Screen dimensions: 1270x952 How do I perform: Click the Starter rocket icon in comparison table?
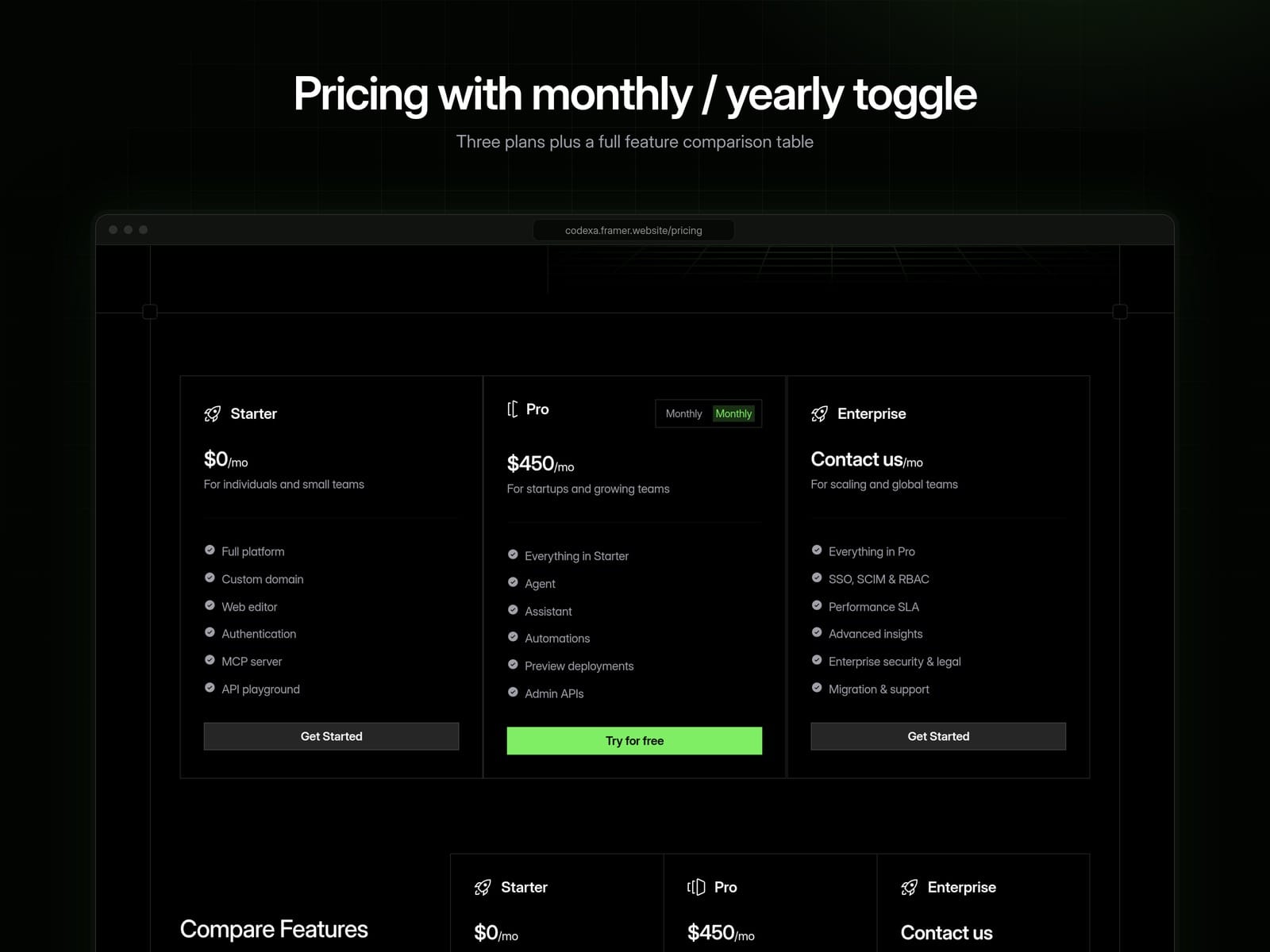tap(483, 888)
